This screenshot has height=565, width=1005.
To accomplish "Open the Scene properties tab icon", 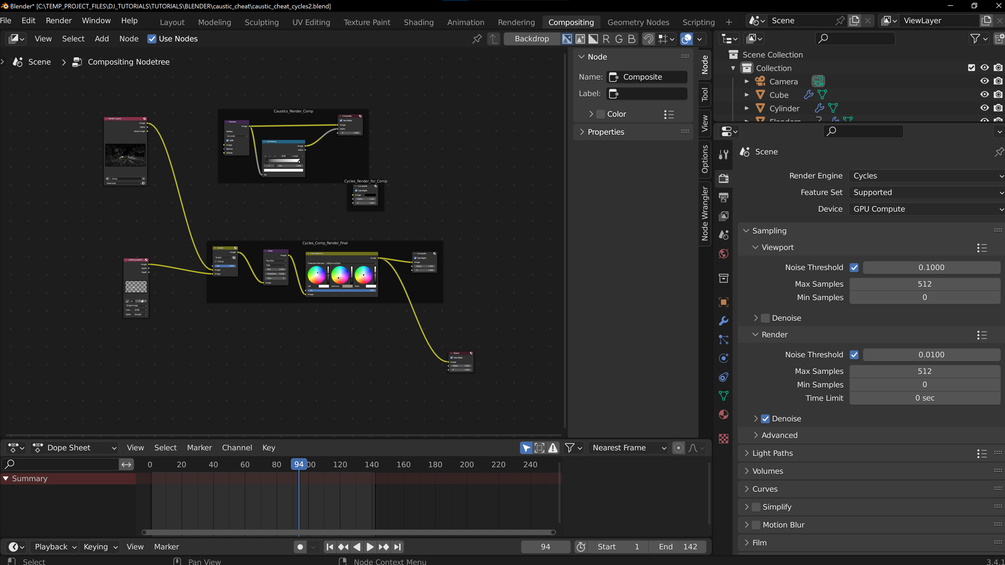I will [x=724, y=235].
